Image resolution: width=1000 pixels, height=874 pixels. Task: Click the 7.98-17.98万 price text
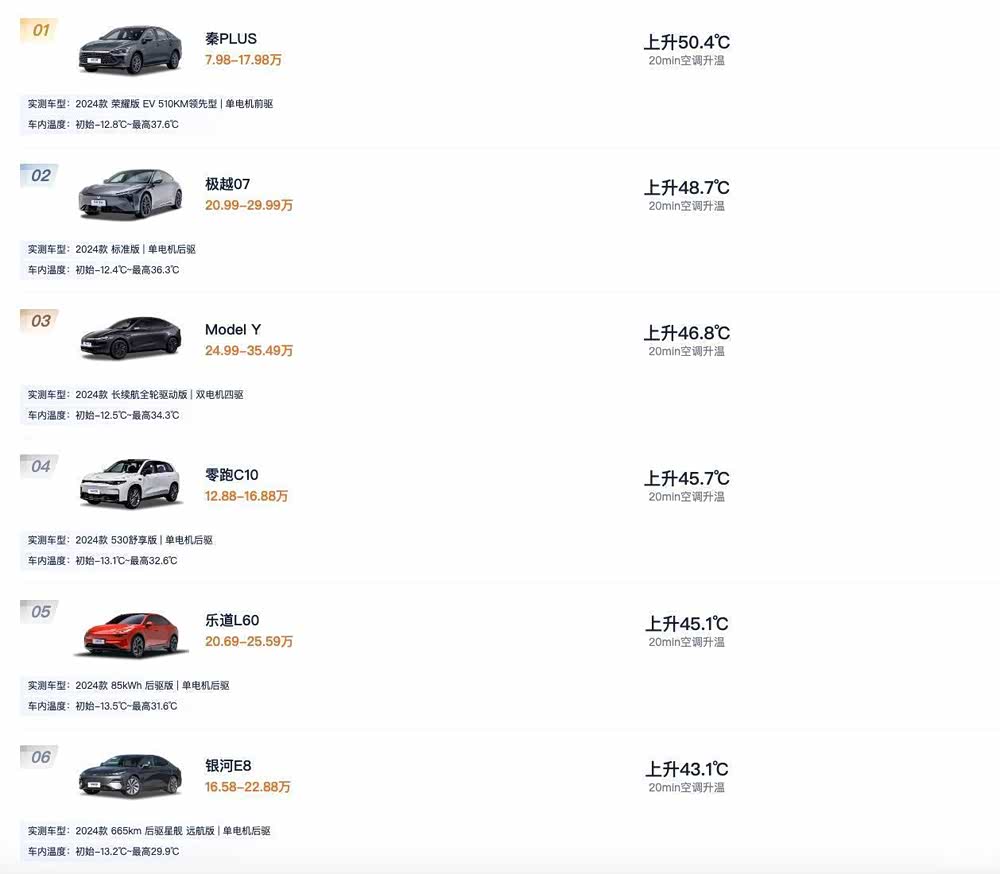pos(243,60)
